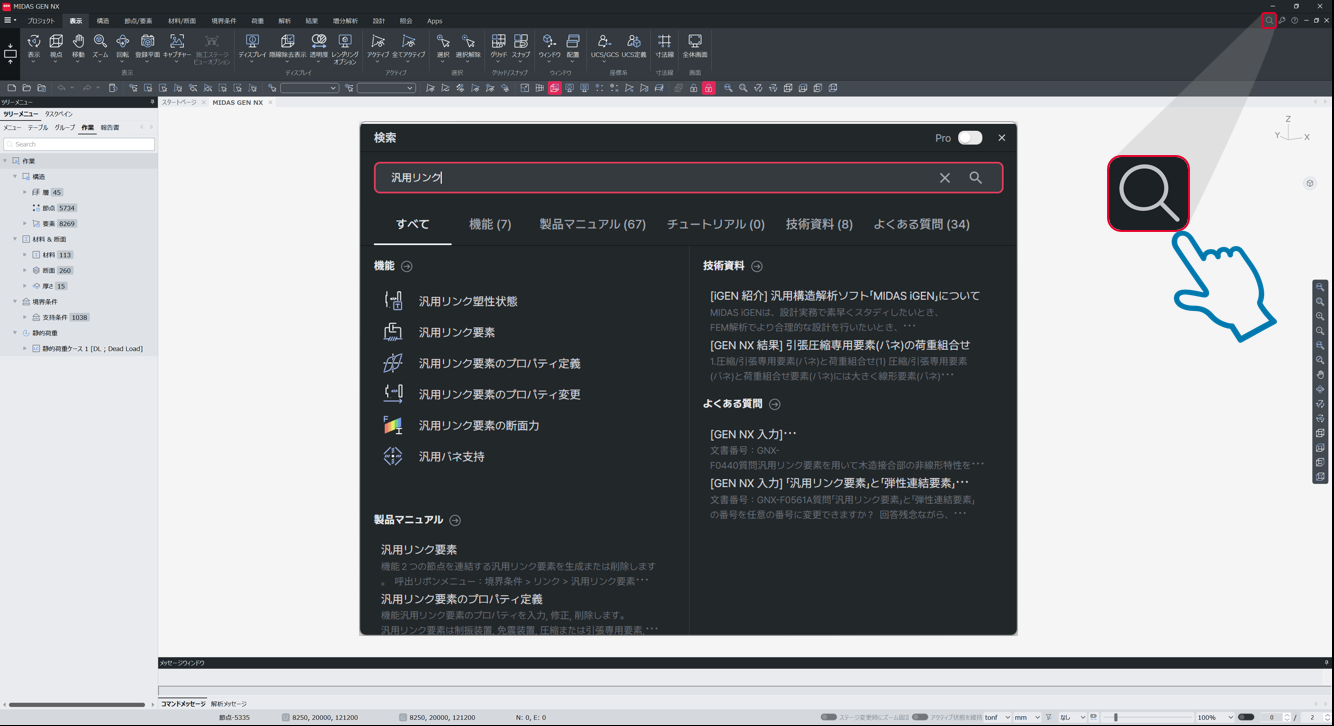The height and width of the screenshot is (726, 1334).
Task: Switch to よくある質問 (34) tab
Action: pos(921,224)
